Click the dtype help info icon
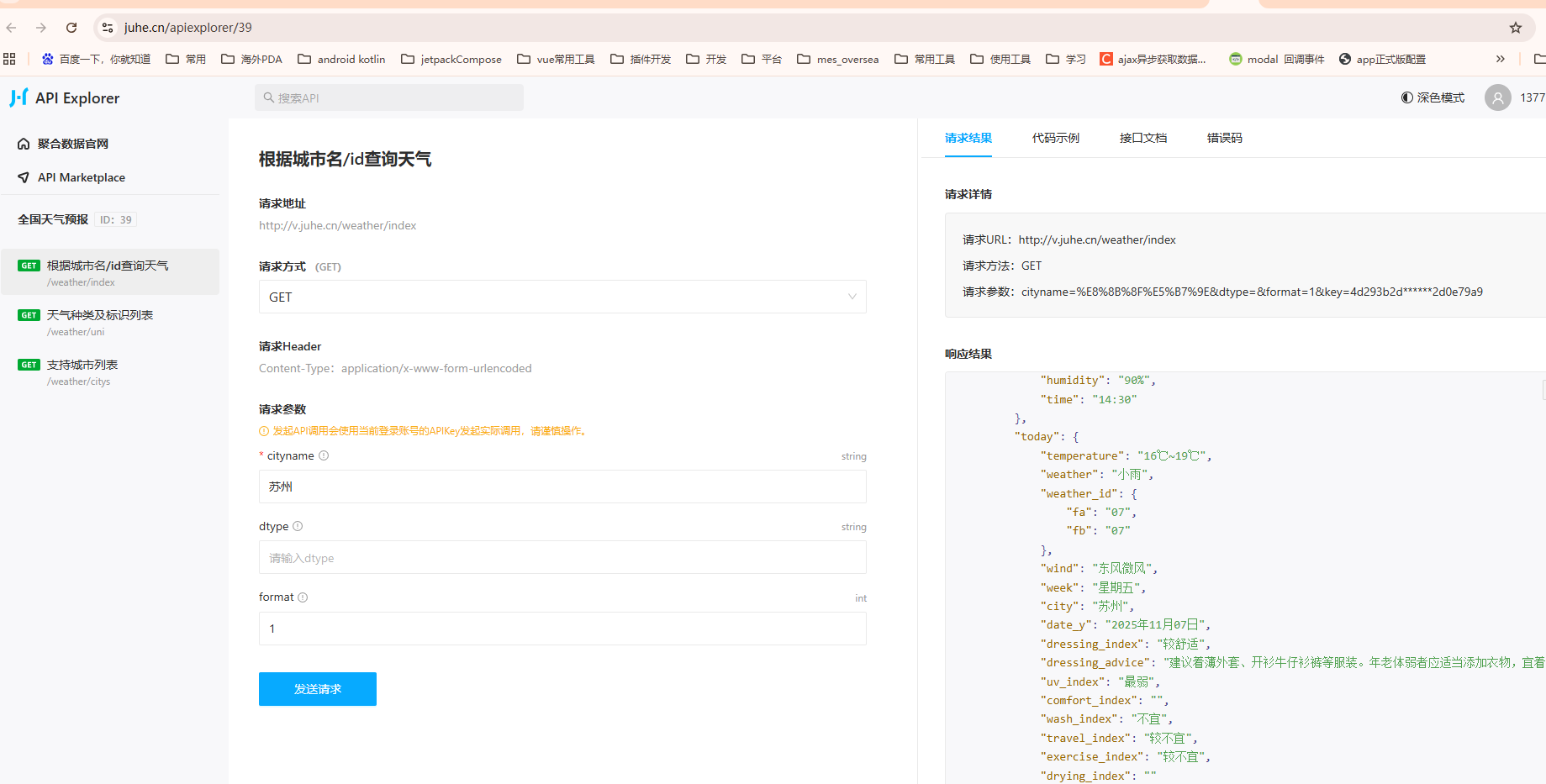The image size is (1546, 784). 298,526
